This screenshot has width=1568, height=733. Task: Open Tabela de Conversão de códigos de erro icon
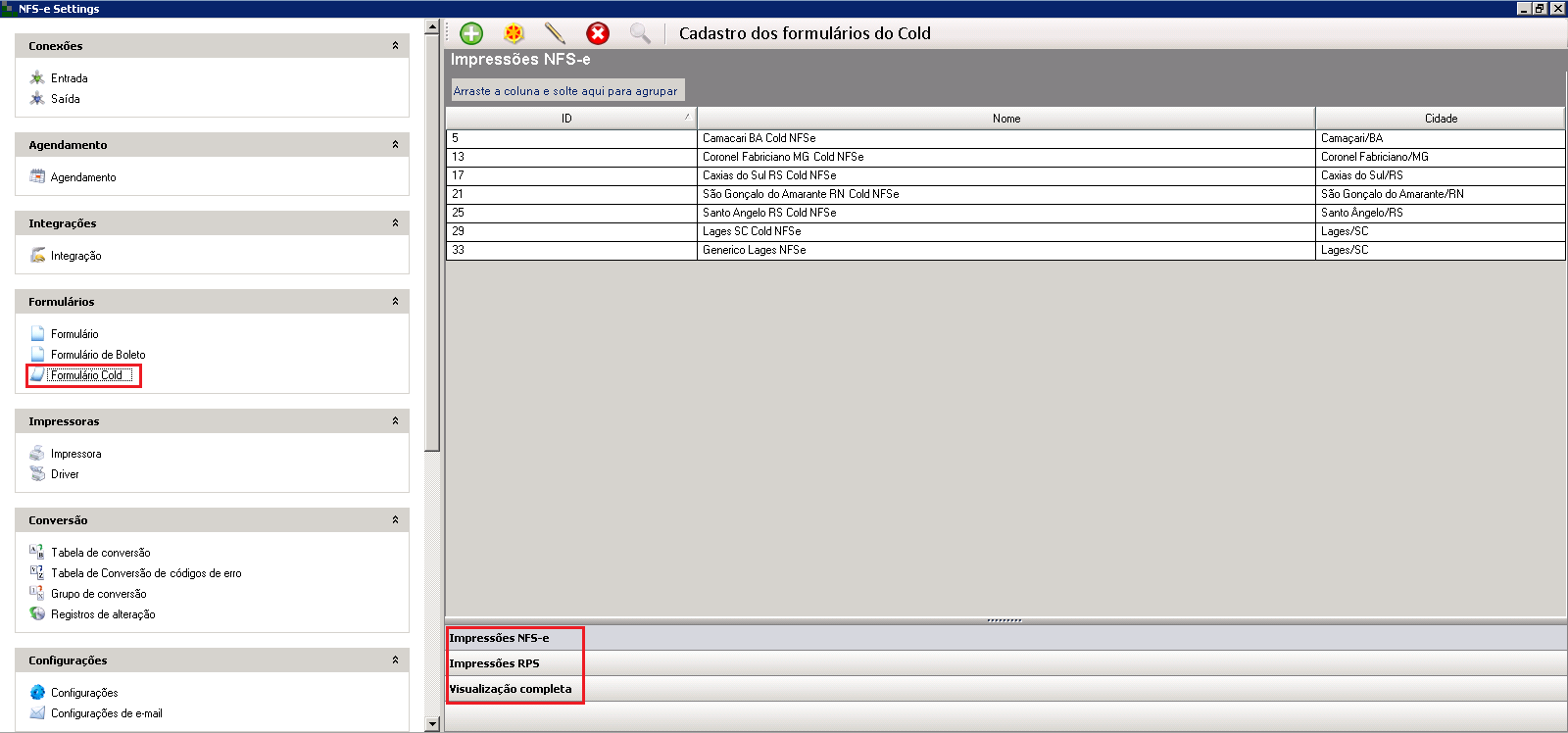37,572
